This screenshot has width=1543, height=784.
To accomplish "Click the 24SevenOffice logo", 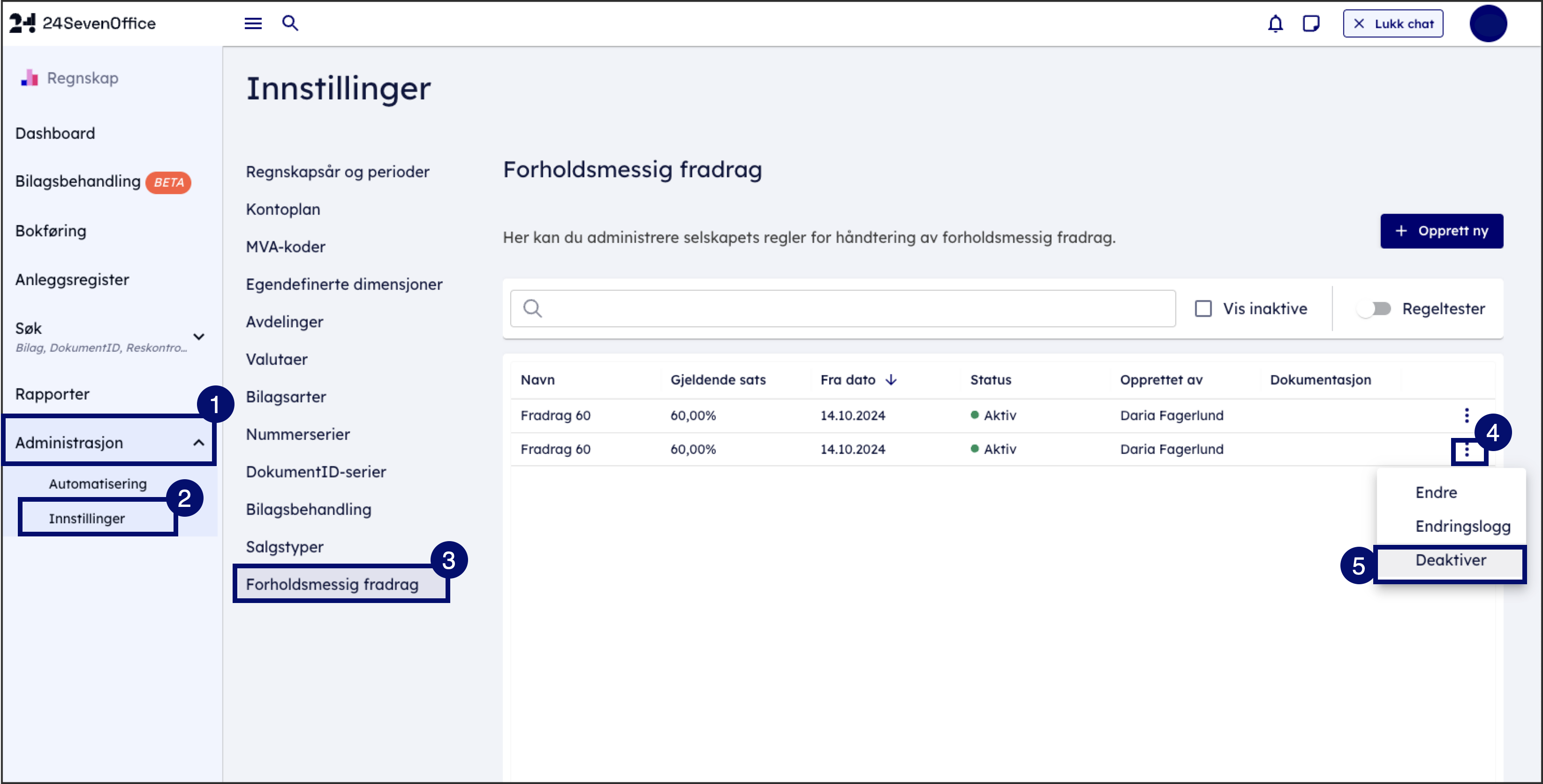I will pos(83,23).
